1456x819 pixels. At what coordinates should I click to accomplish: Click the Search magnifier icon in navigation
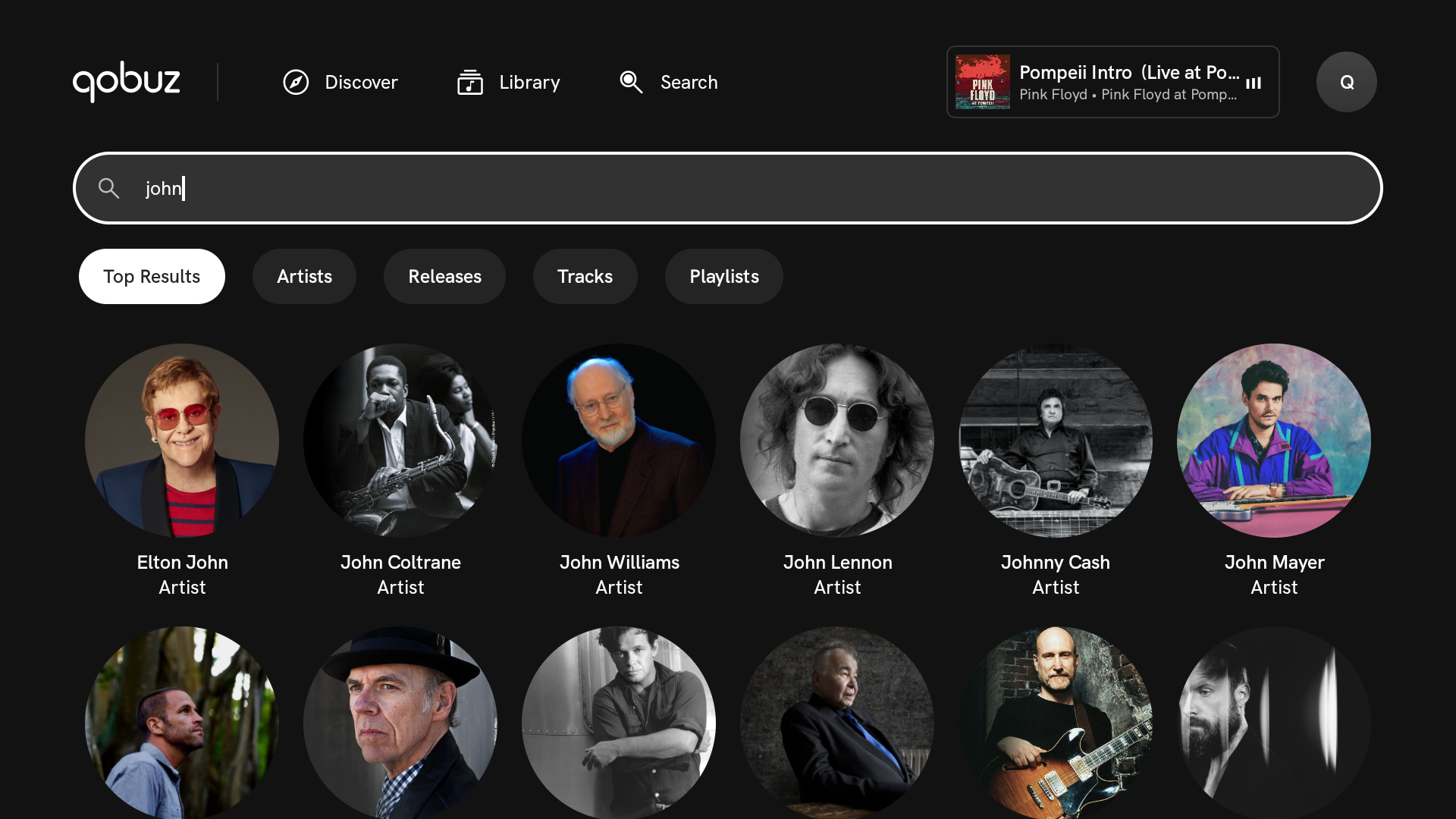point(631,82)
